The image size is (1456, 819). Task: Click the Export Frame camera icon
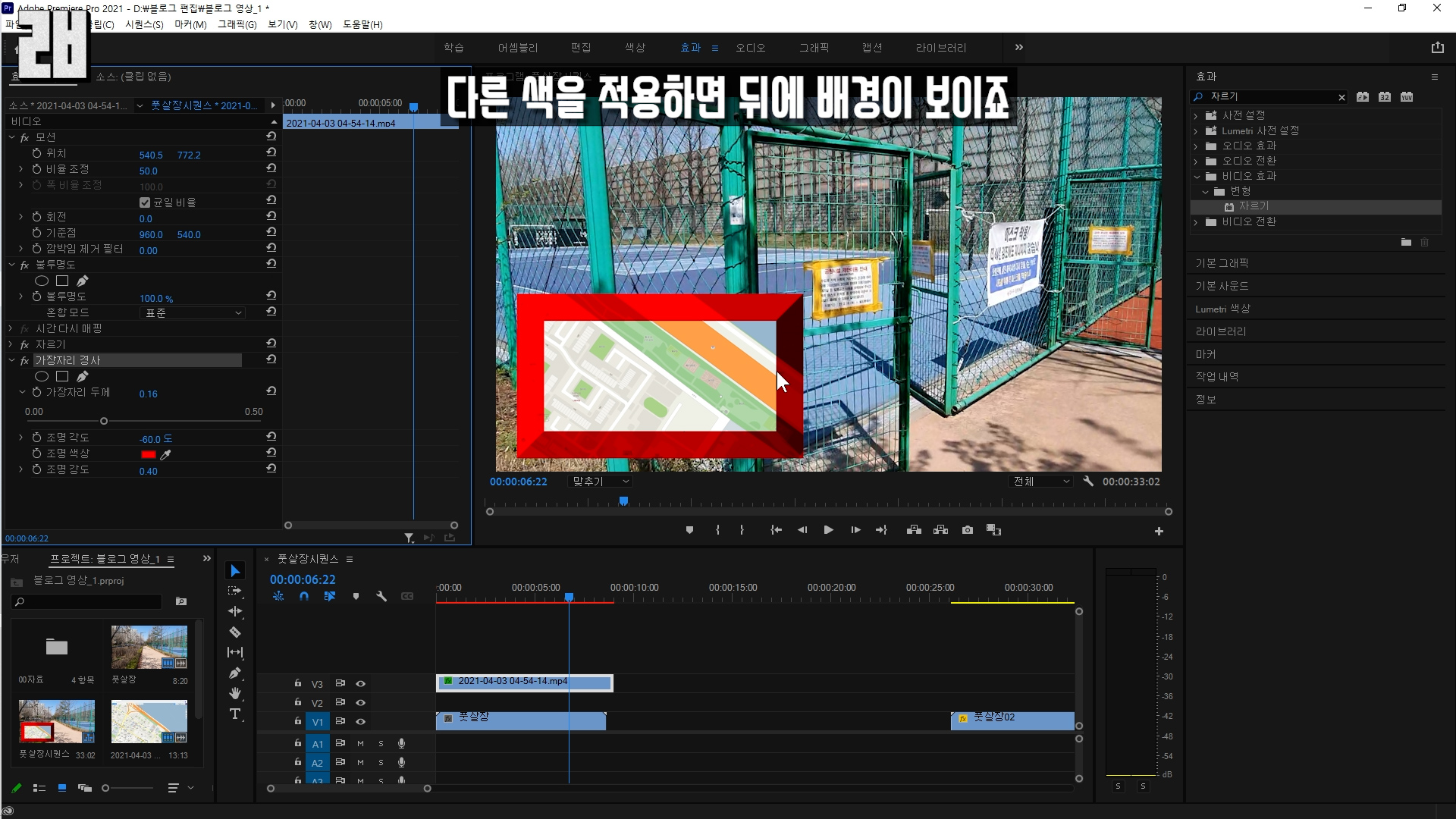(x=968, y=530)
